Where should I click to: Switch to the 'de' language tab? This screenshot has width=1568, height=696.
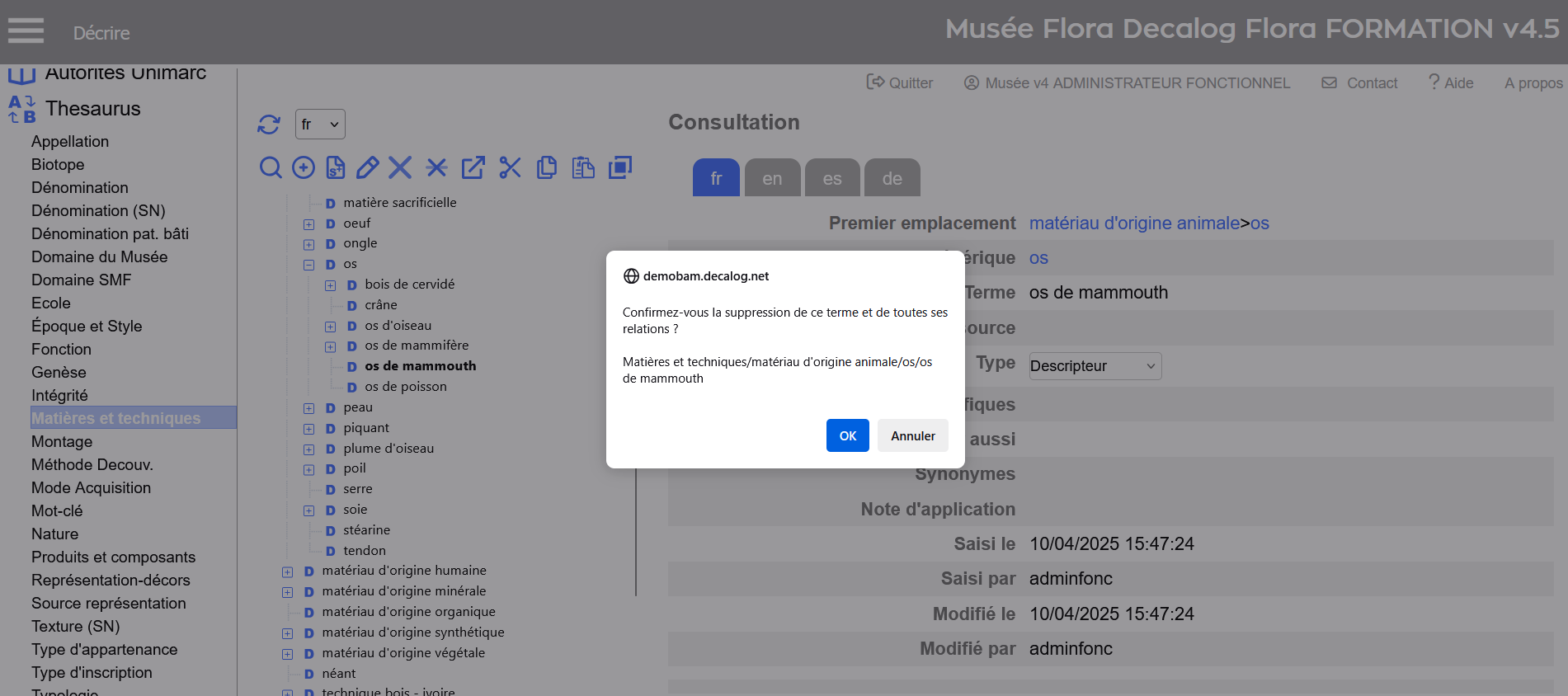[x=892, y=178]
